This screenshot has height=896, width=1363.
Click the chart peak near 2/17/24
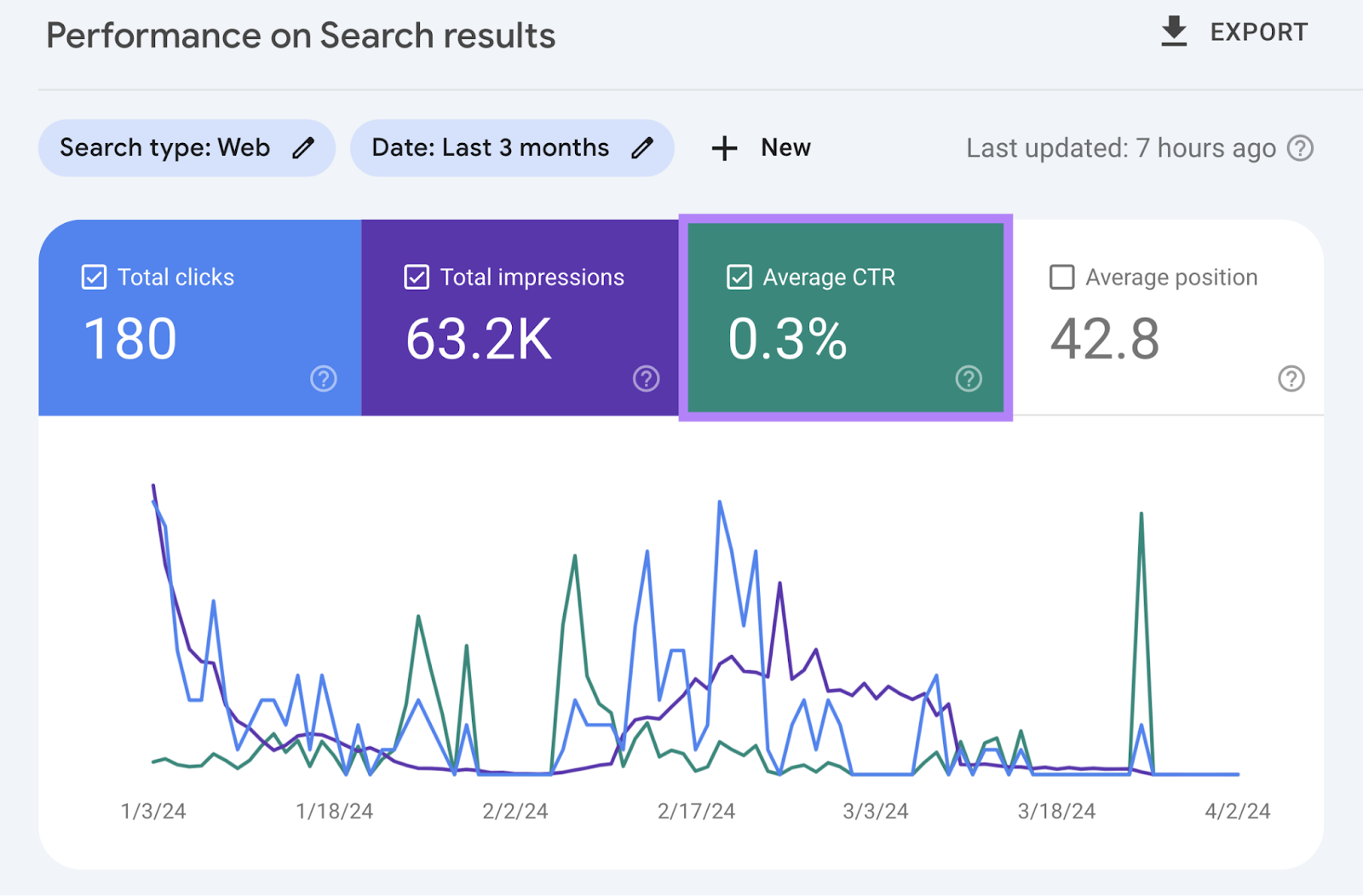coord(718,504)
